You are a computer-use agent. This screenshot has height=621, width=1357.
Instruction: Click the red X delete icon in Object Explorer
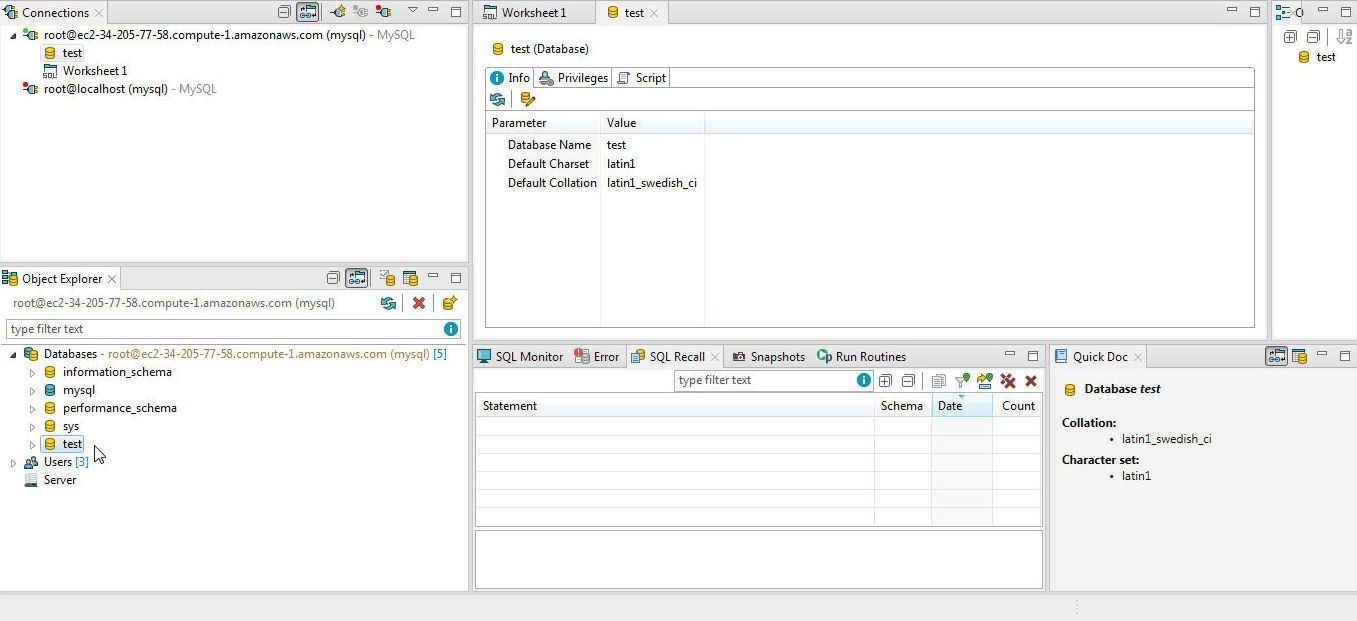(x=419, y=303)
